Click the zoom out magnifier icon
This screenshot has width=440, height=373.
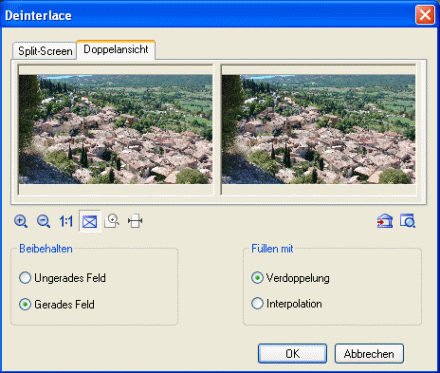pos(43,221)
